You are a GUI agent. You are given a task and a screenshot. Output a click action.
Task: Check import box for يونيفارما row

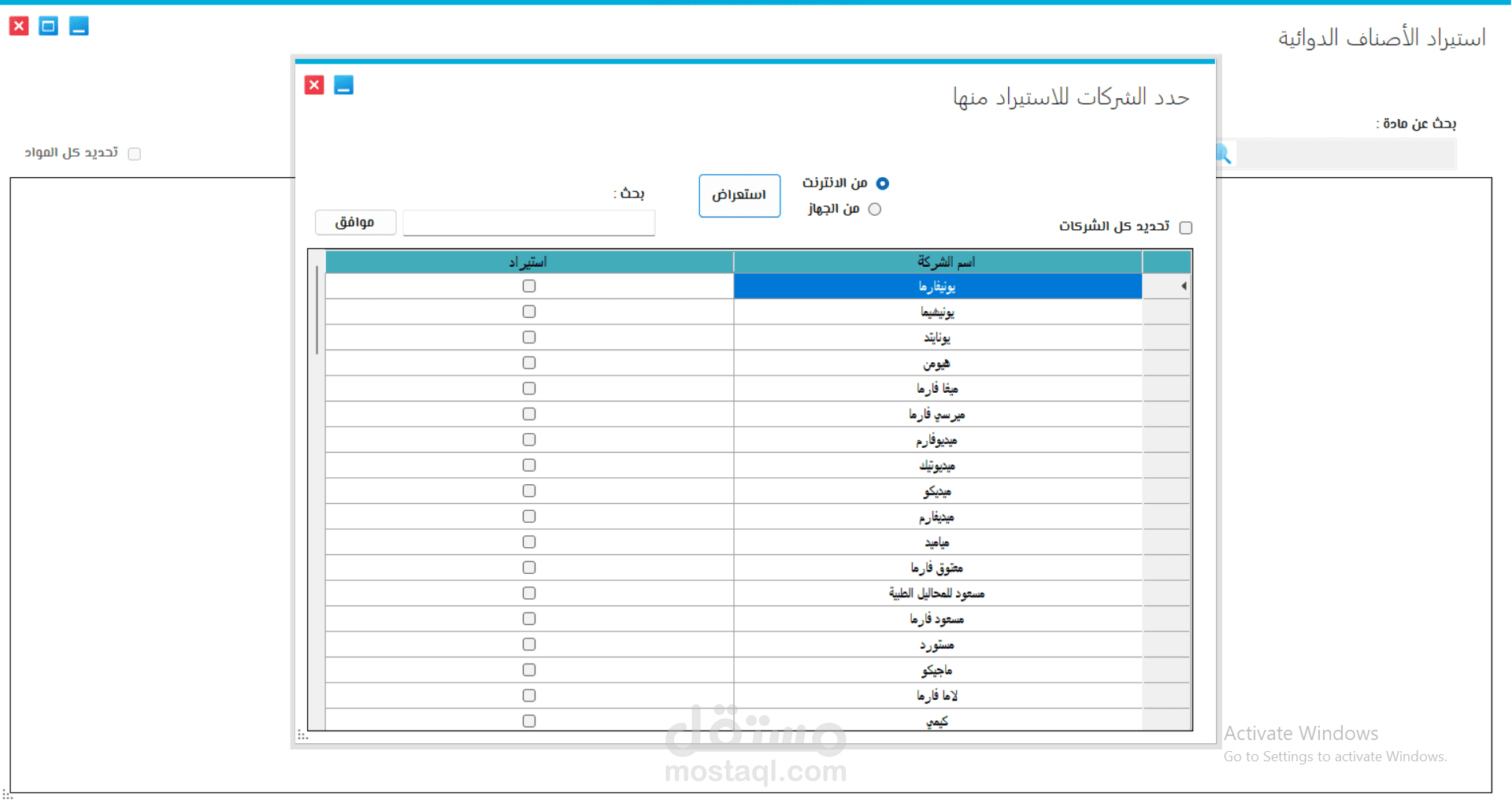point(529,286)
